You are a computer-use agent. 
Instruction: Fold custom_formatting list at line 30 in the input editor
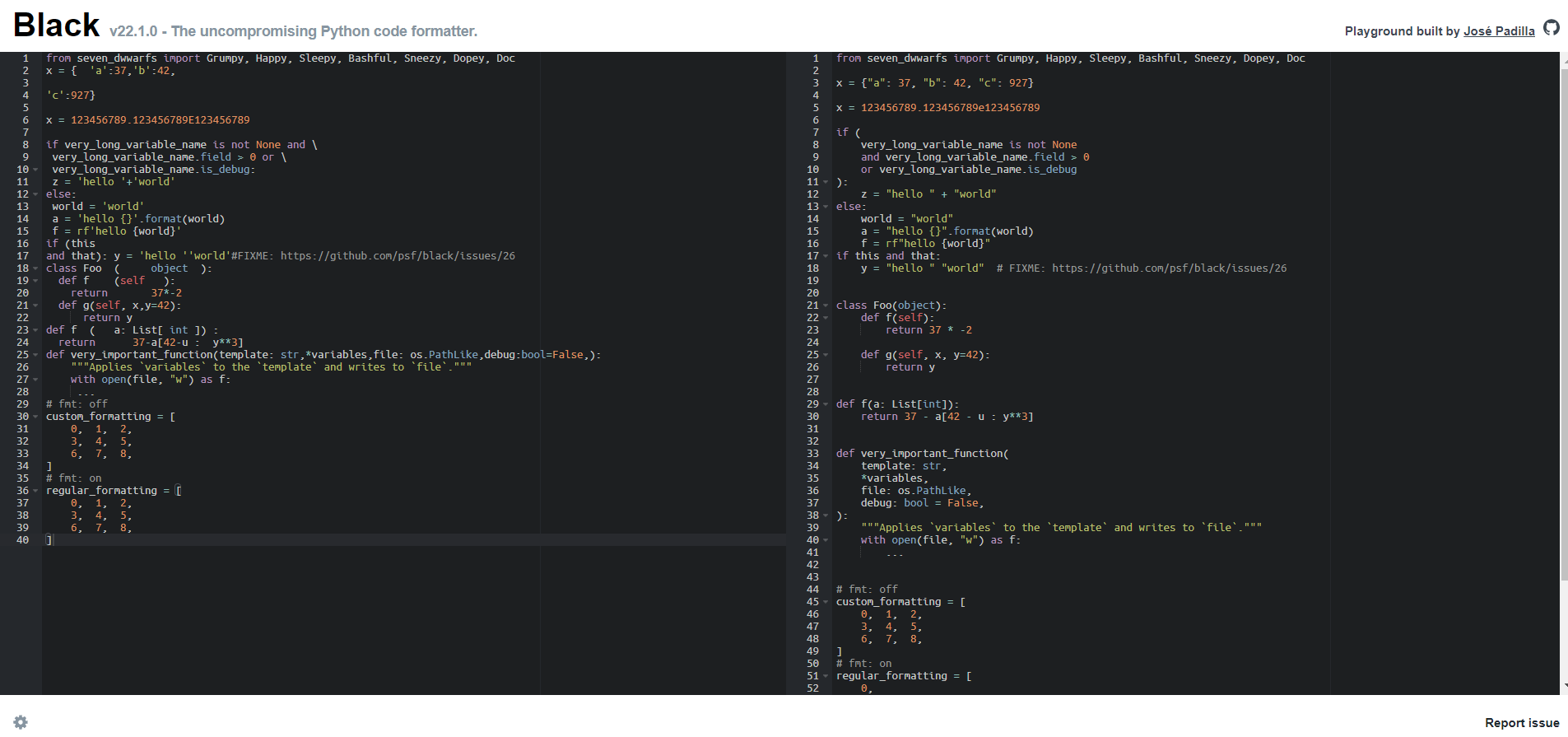coord(35,417)
